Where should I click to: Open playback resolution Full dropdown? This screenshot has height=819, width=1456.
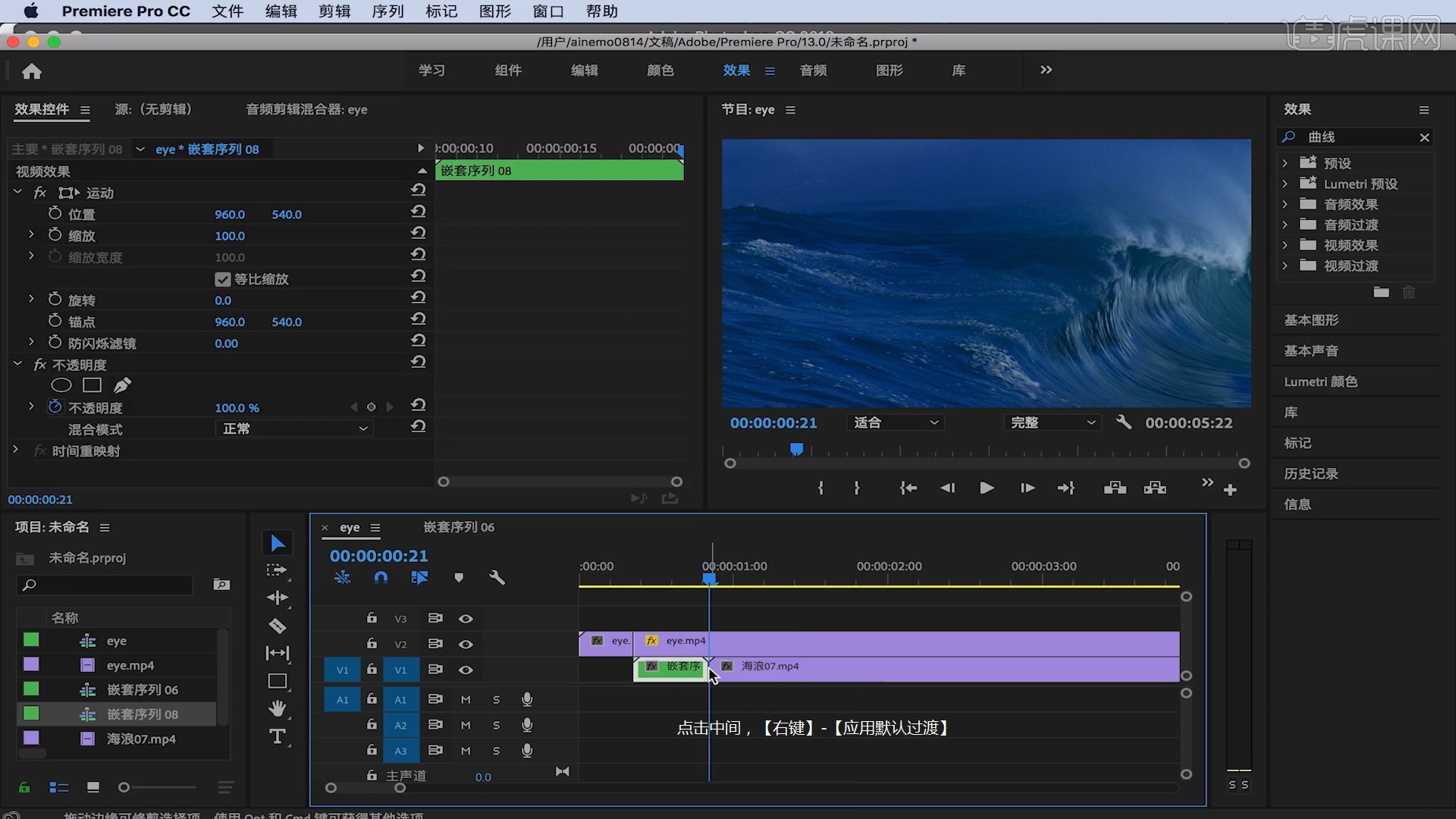click(x=1053, y=422)
